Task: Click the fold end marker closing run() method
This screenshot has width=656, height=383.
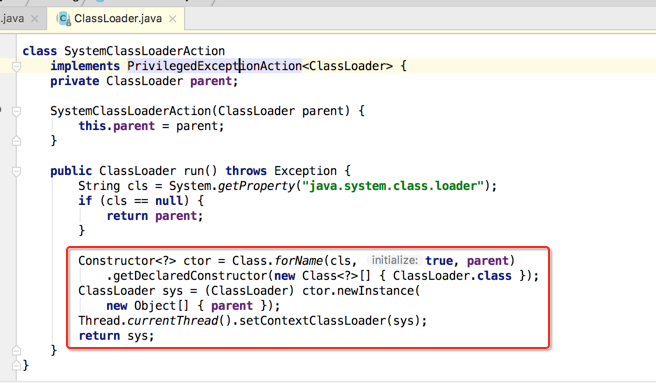Action: 16,350
